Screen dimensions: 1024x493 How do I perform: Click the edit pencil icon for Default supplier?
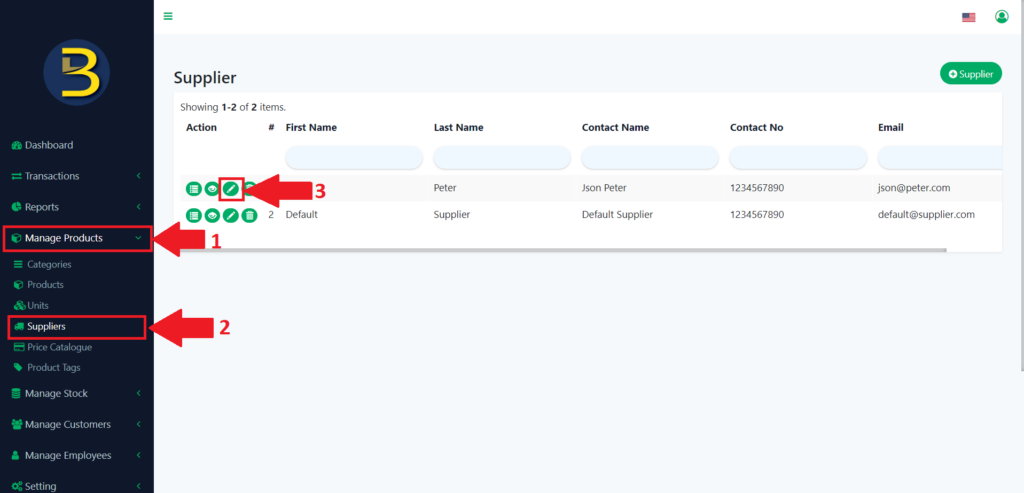pos(231,215)
